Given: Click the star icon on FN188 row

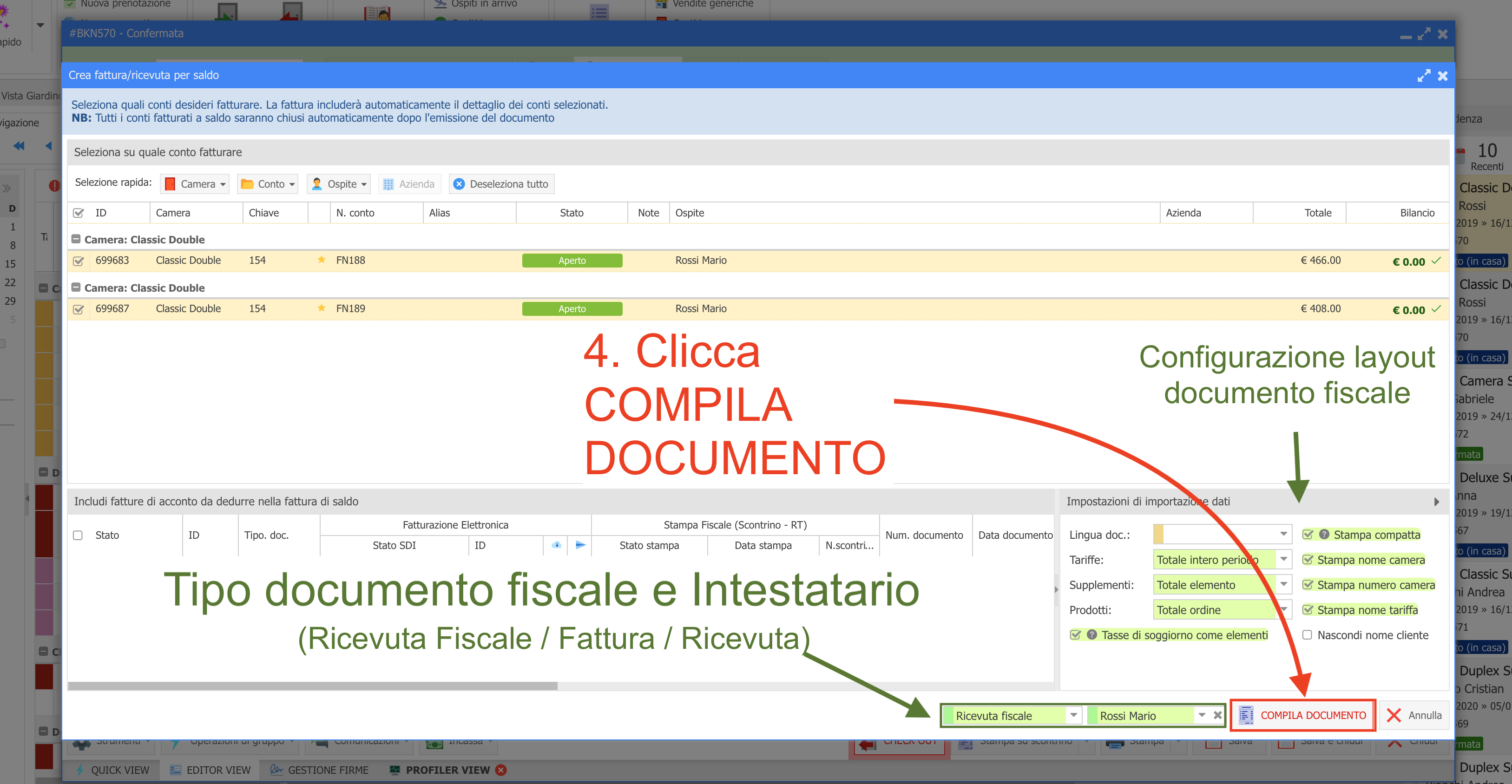Looking at the screenshot, I should 322,260.
